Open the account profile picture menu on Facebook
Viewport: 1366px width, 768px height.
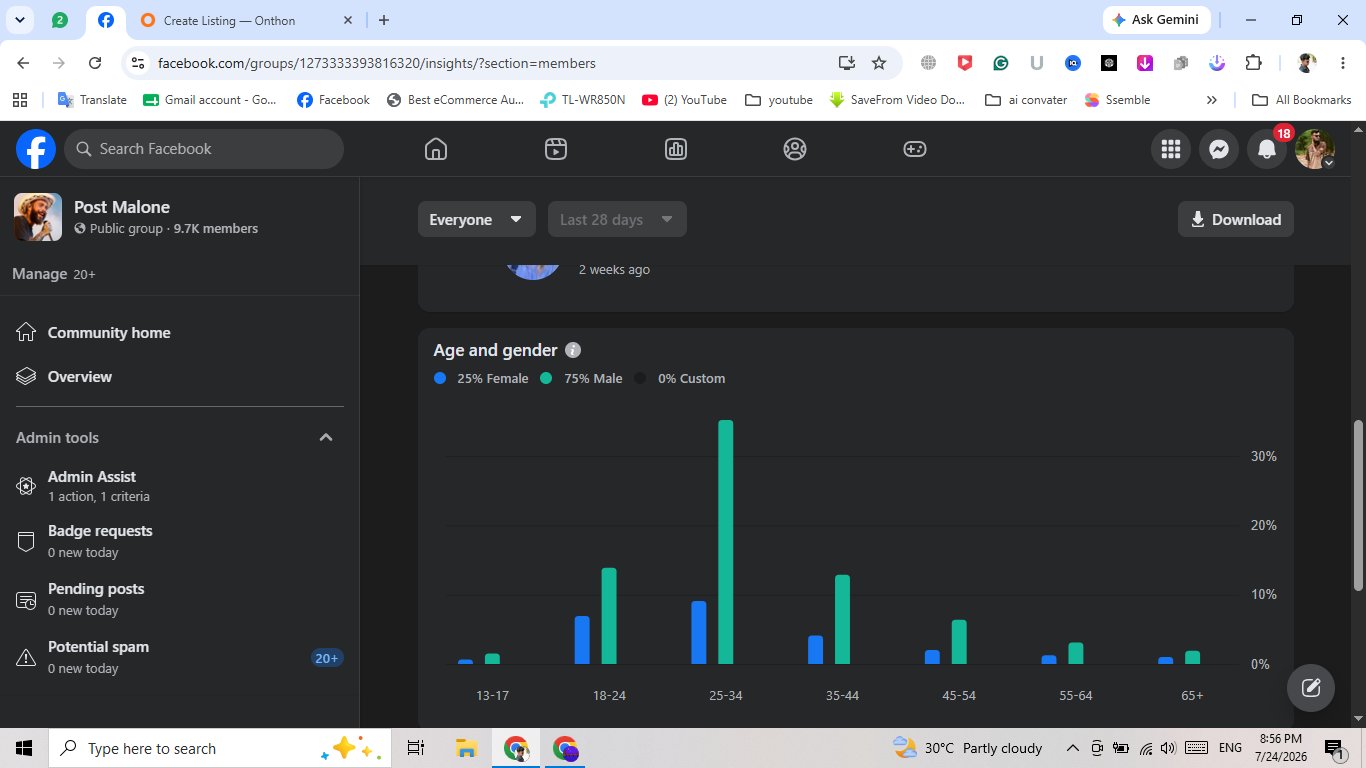[x=1315, y=149]
